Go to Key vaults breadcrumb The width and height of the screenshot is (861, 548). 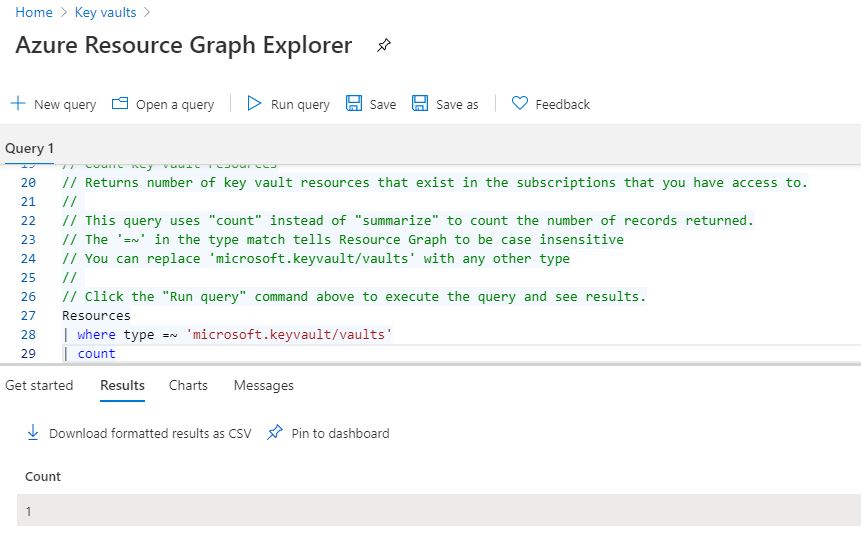click(105, 12)
